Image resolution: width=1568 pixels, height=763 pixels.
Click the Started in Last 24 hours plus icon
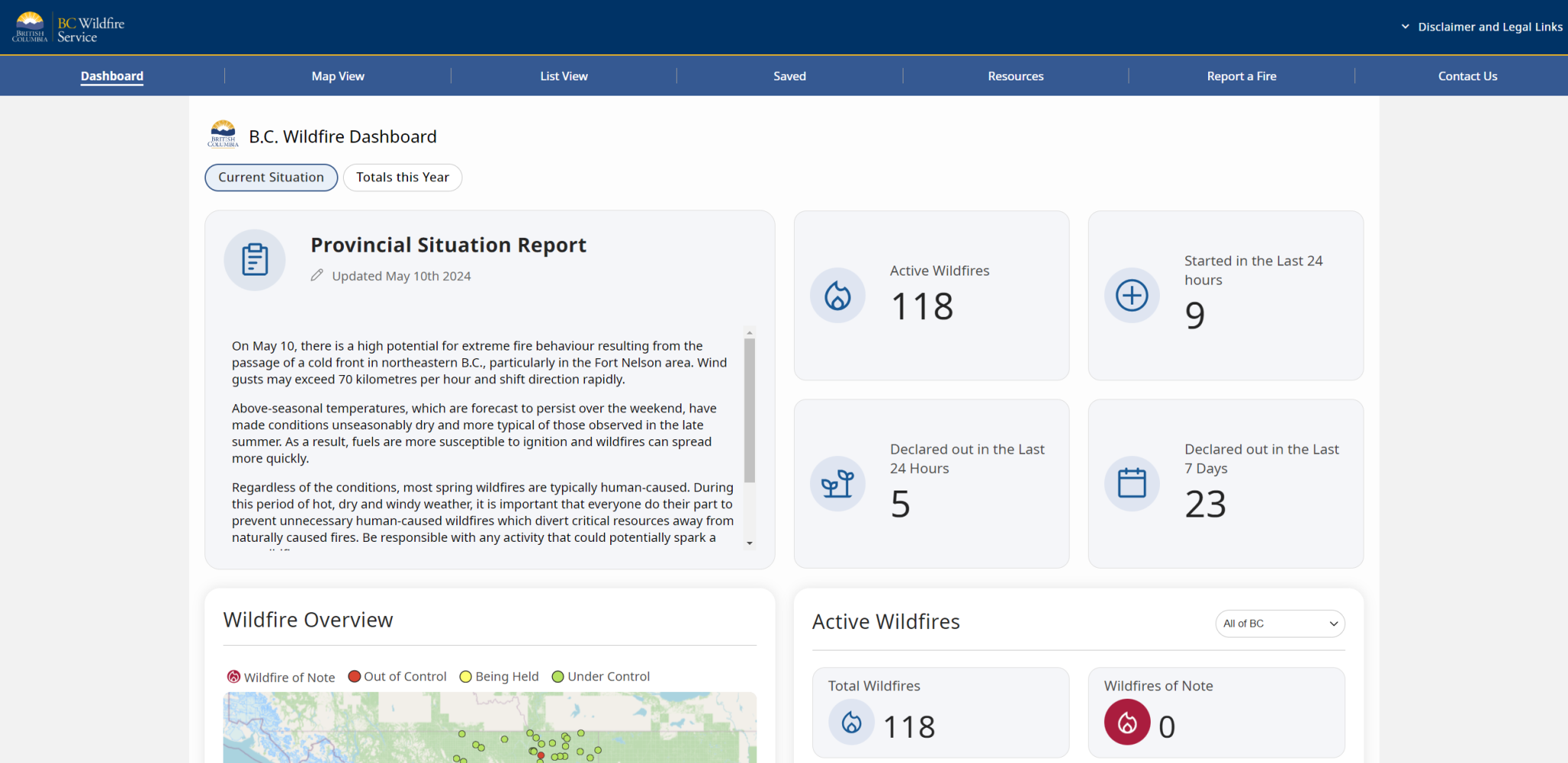(1132, 295)
